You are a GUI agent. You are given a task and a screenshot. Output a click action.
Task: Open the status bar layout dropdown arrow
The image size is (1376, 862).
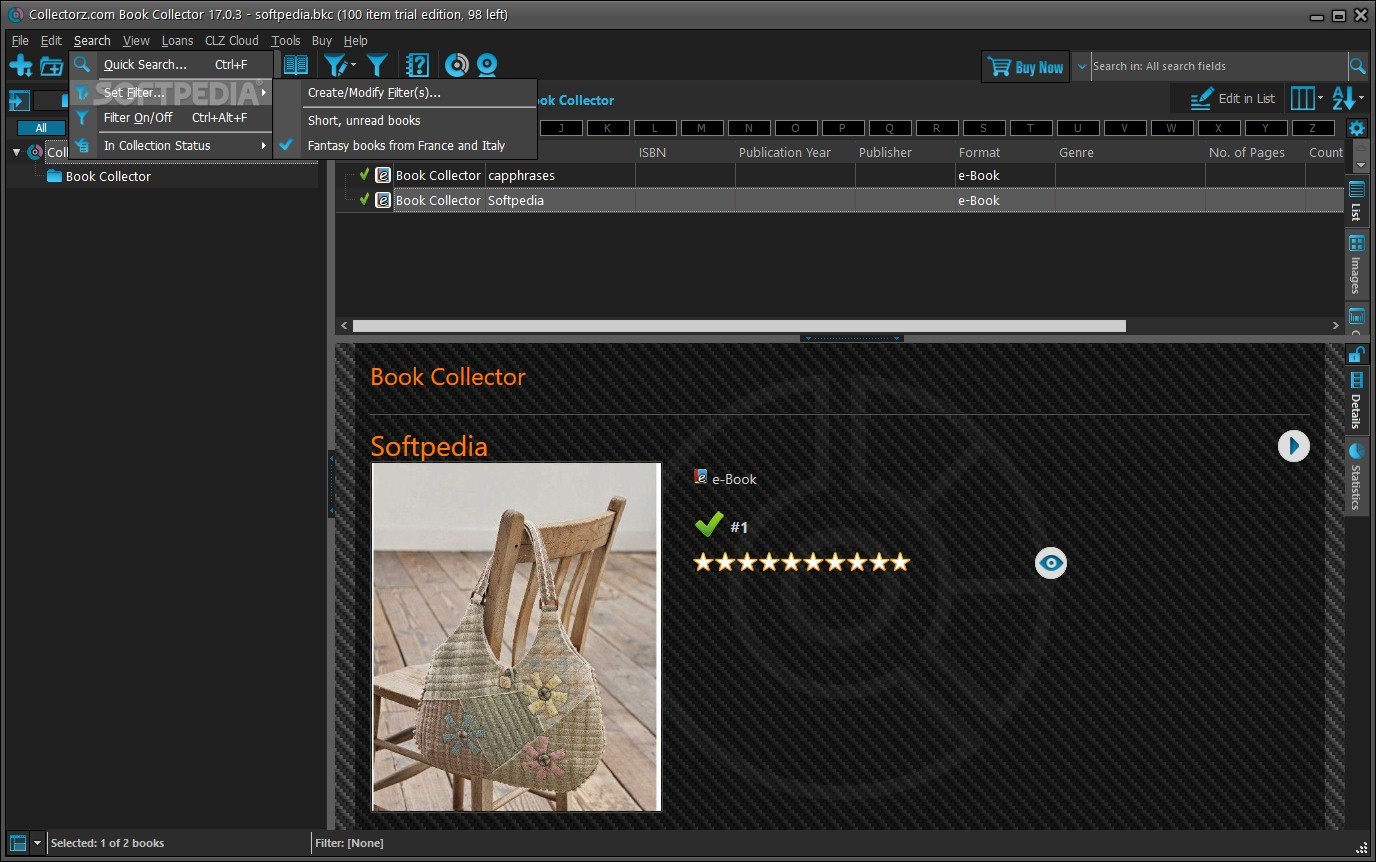(x=37, y=843)
